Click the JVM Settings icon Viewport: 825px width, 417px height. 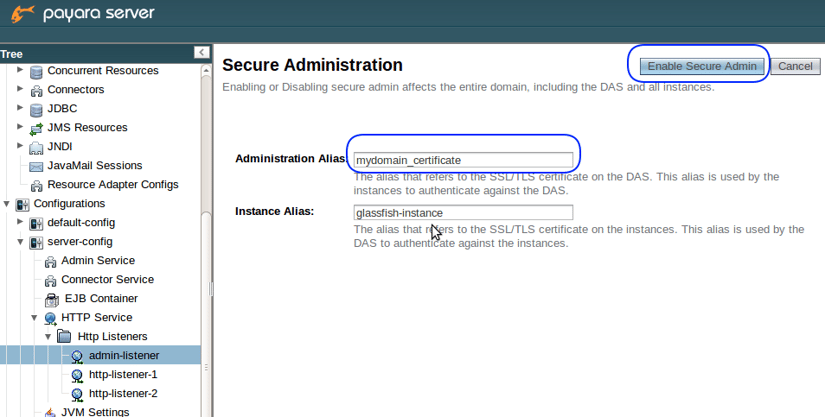(x=50, y=412)
